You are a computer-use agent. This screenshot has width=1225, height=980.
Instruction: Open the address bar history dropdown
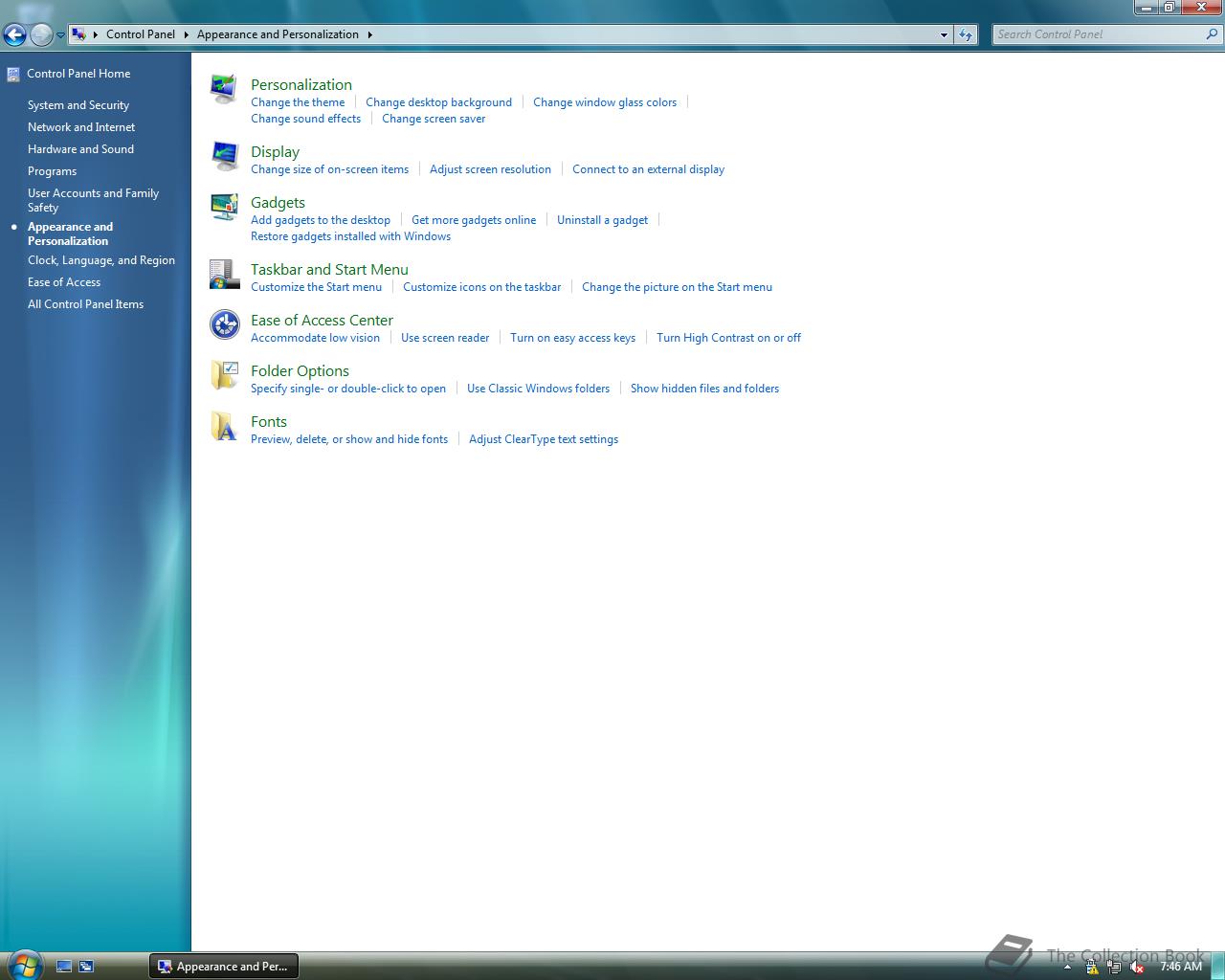944,34
